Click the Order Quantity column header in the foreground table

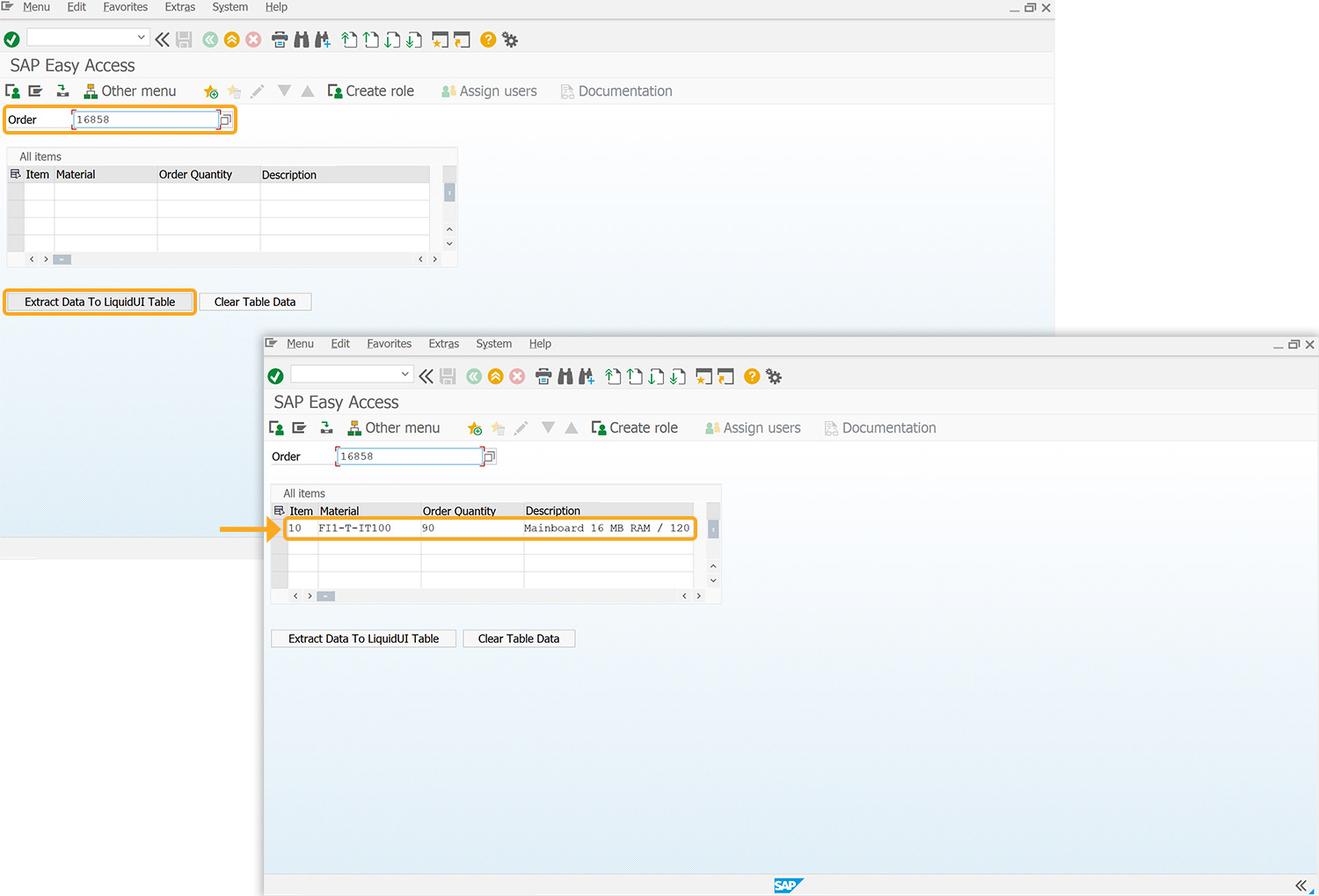click(472, 511)
